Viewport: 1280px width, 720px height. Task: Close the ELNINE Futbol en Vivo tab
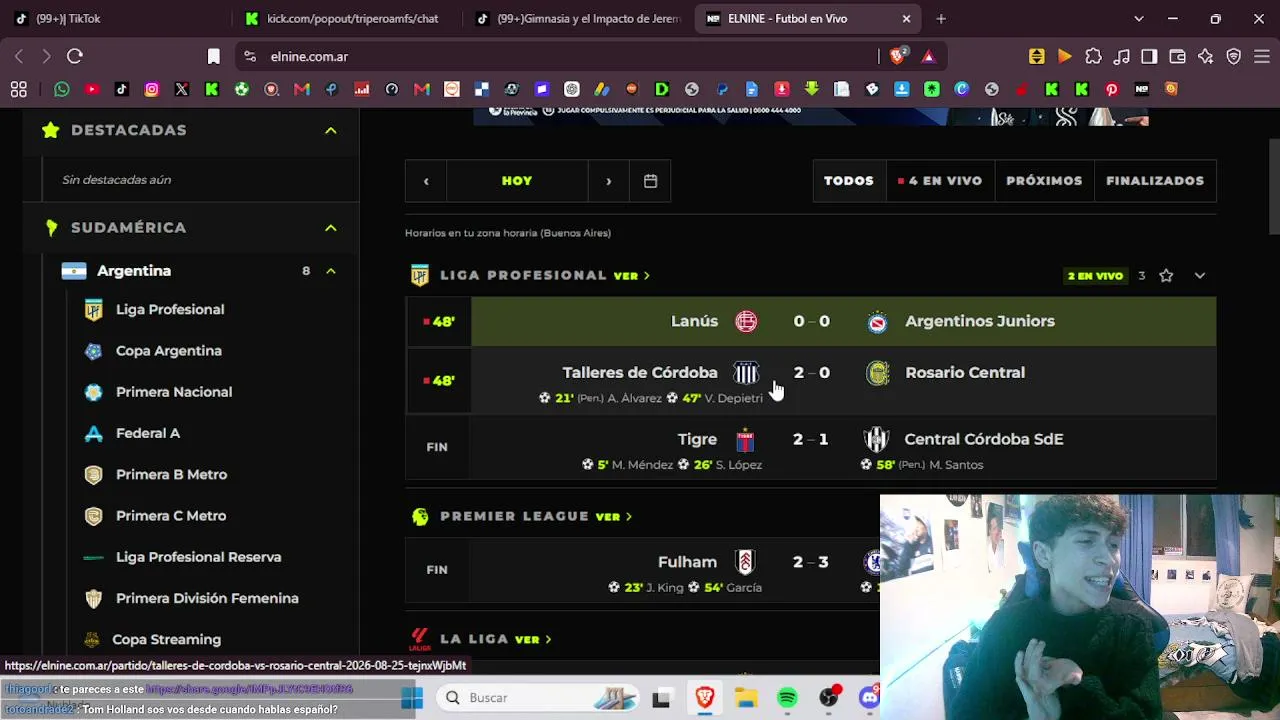[x=906, y=18]
